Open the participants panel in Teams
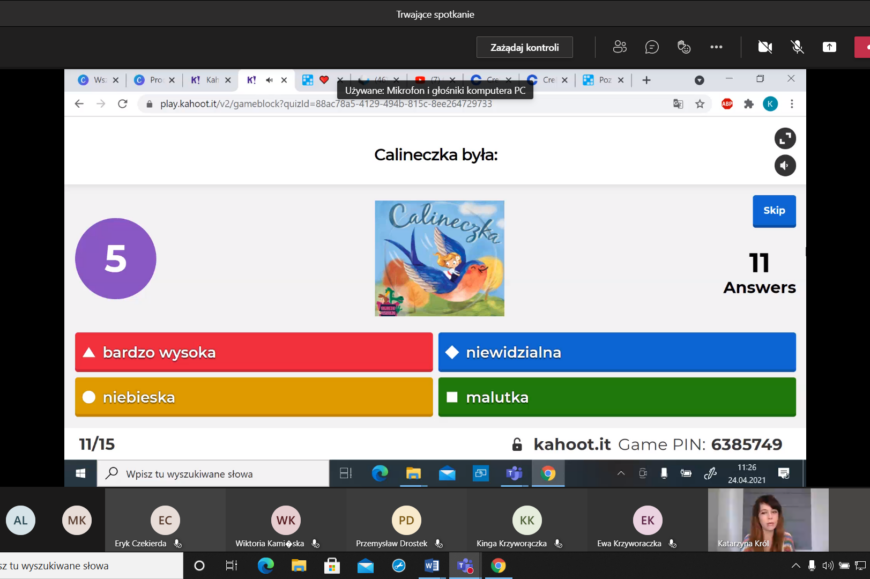 tap(620, 47)
